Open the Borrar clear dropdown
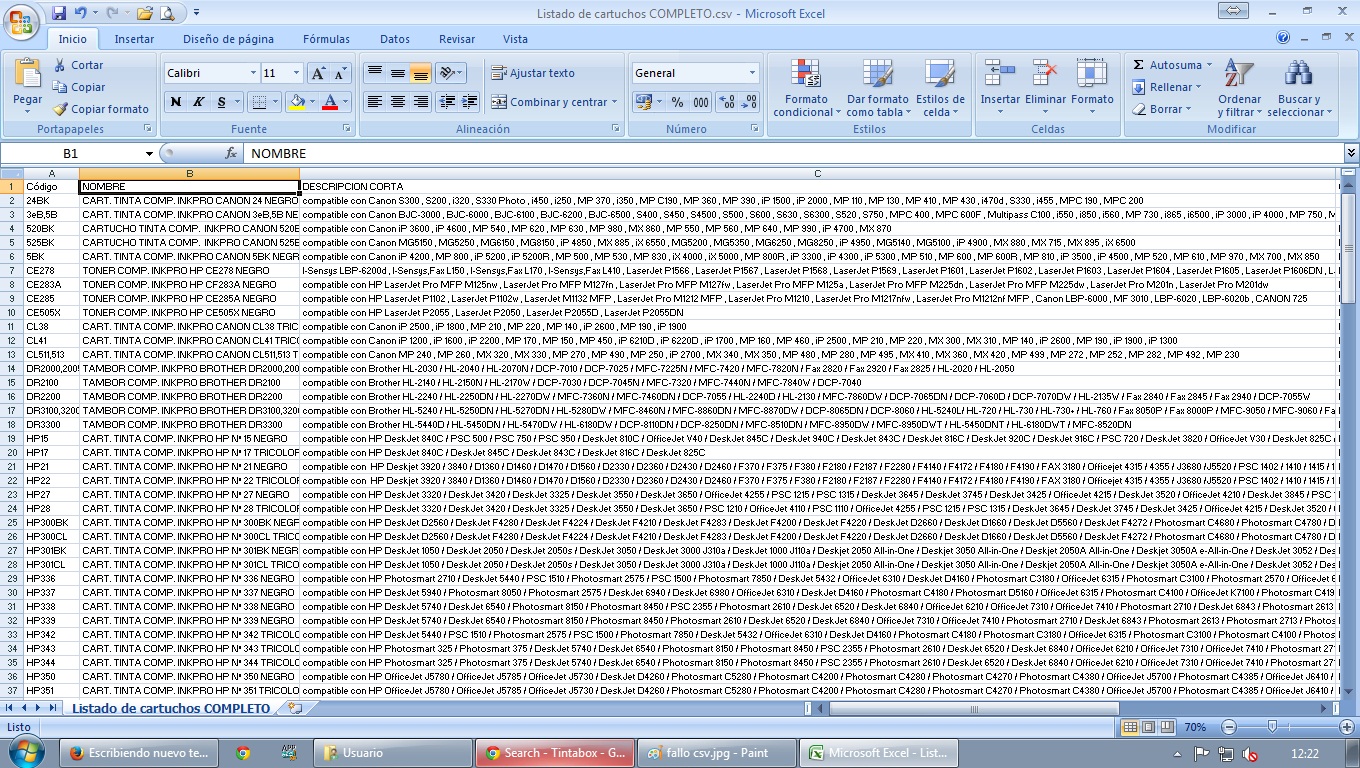Viewport: 1360px width, 768px height. pos(1189,109)
